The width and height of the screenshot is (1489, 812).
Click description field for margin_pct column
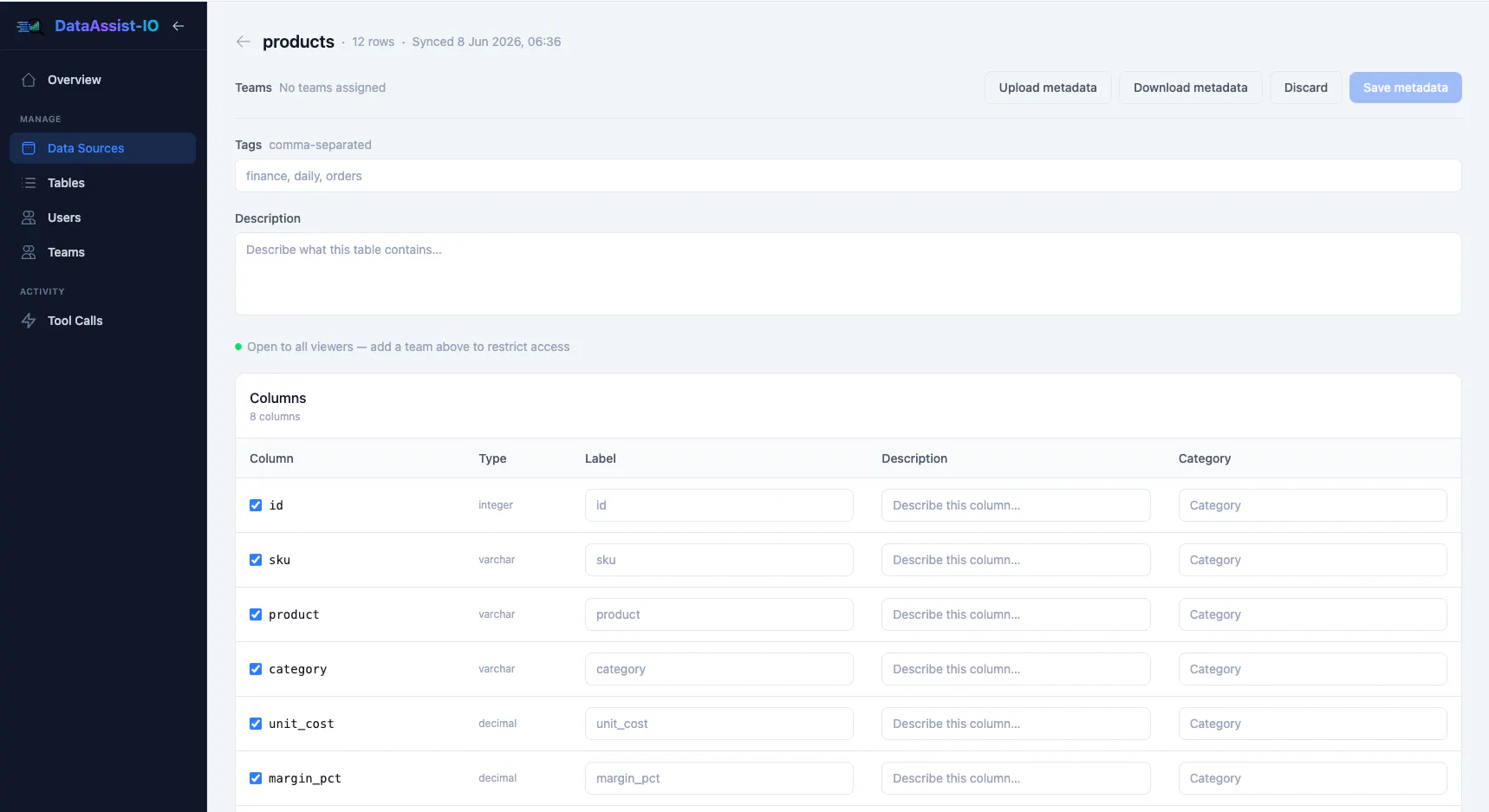point(1016,778)
